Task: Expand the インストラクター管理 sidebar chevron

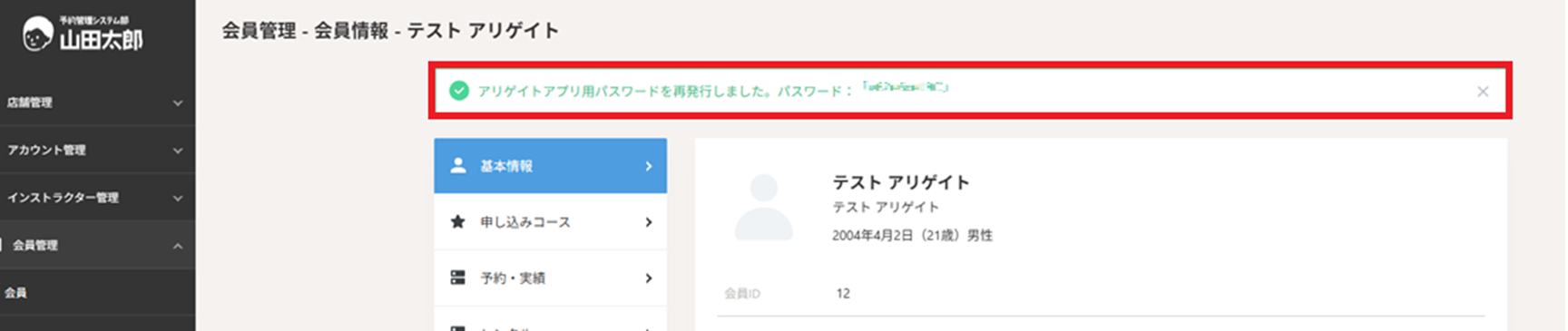Action: [178, 198]
